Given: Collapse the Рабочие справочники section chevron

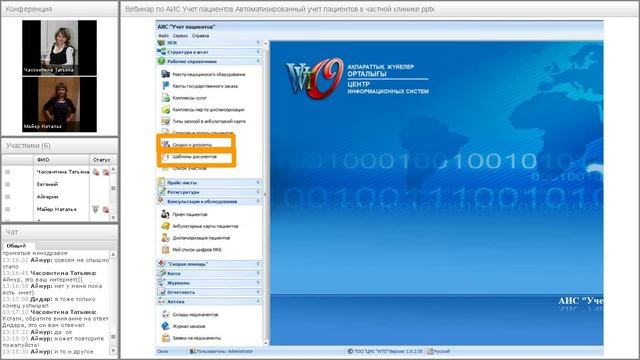Looking at the screenshot, I should point(258,61).
